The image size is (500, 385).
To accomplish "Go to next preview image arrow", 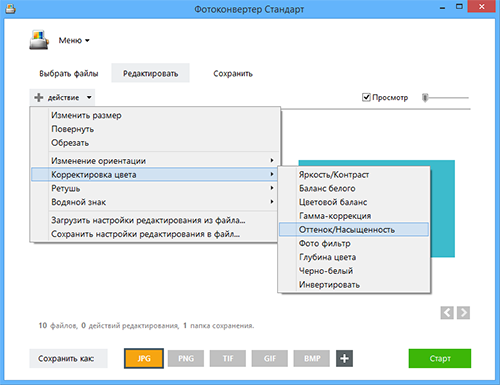I will [x=463, y=313].
